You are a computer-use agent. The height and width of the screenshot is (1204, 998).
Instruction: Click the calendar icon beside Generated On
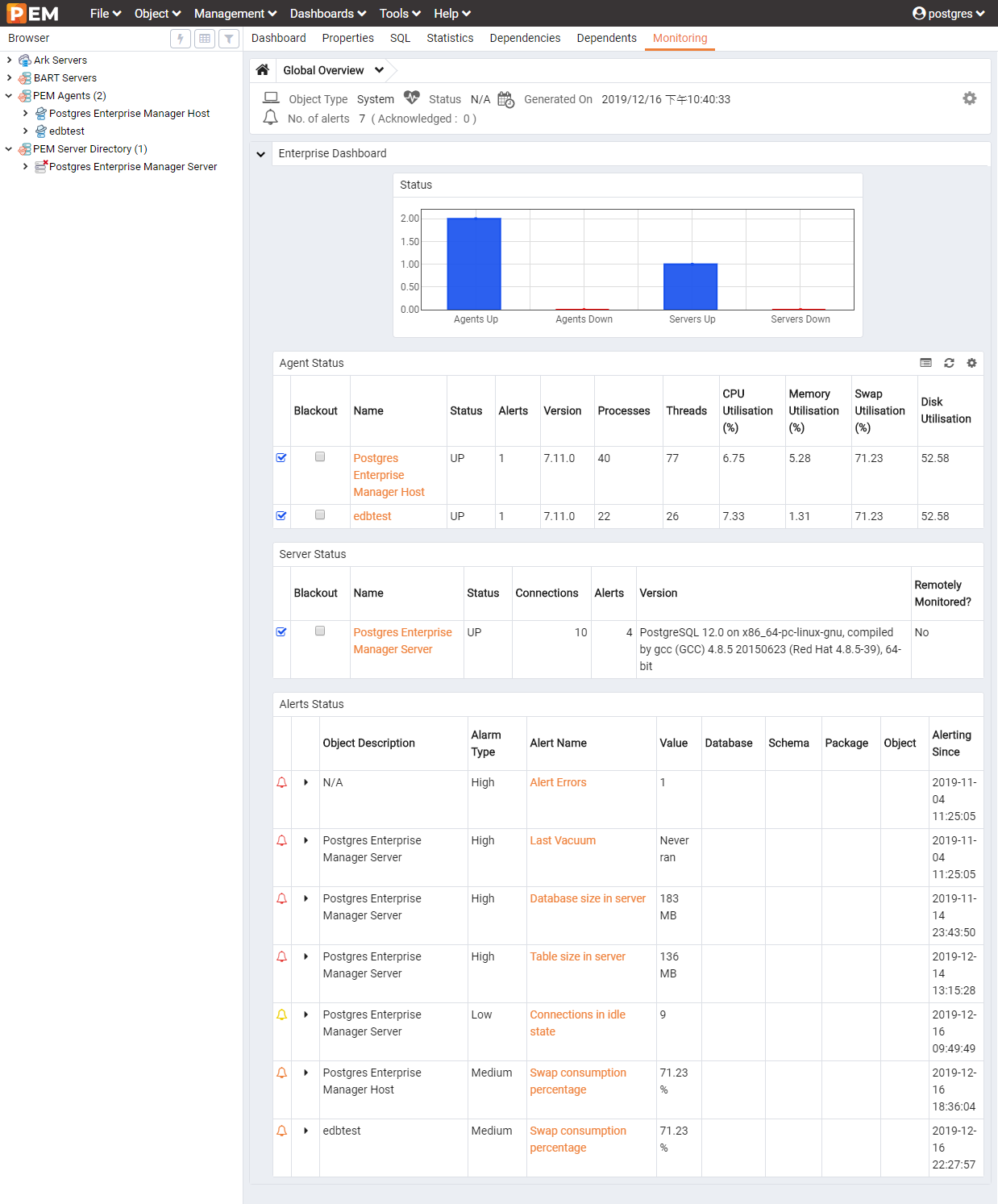505,99
